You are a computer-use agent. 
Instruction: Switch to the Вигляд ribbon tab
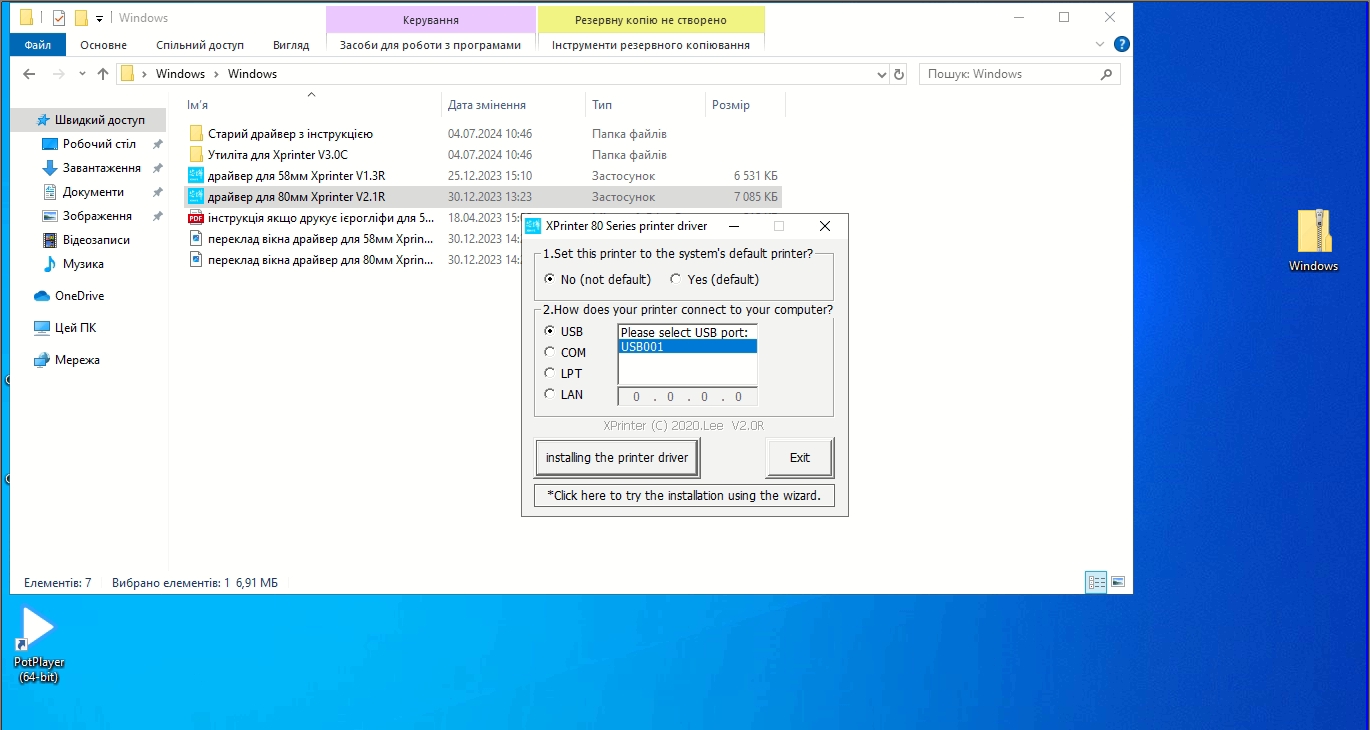tap(291, 45)
